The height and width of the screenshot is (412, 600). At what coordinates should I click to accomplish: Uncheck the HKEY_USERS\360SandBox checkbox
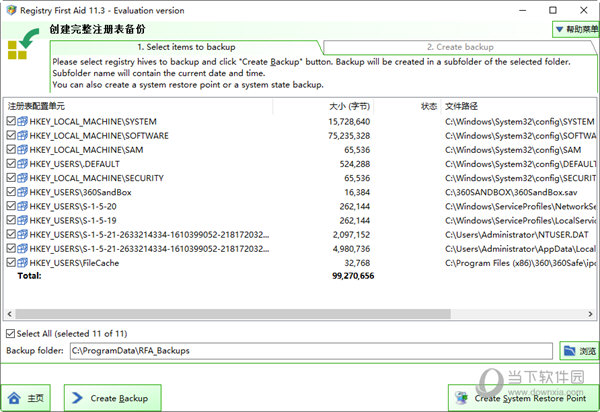pos(11,192)
